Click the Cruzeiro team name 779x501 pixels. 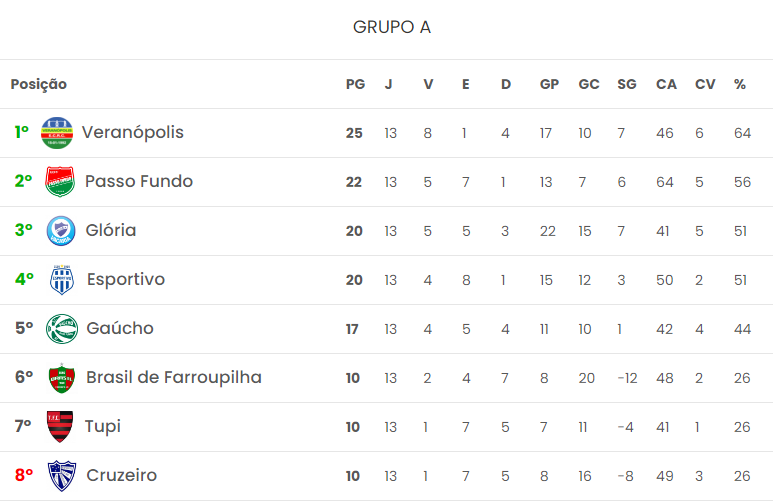pyautogui.click(x=122, y=475)
